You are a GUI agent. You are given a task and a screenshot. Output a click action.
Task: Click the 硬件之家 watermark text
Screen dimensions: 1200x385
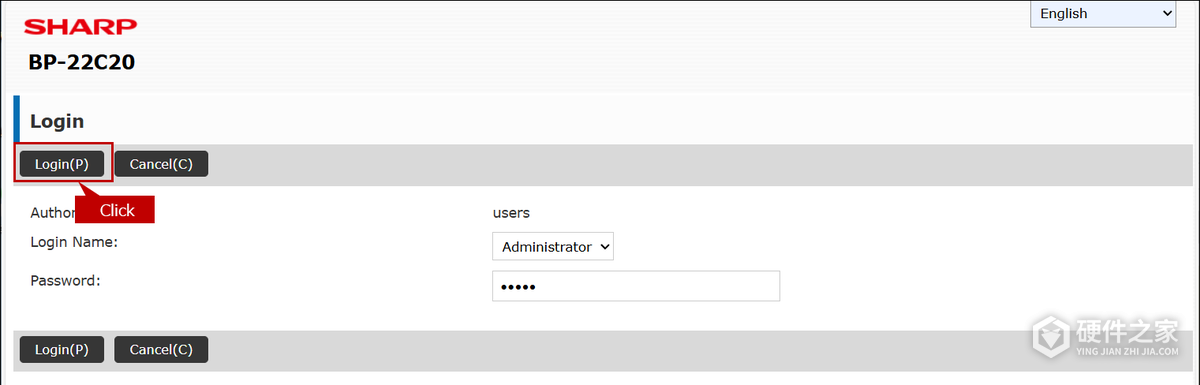coord(1127,330)
